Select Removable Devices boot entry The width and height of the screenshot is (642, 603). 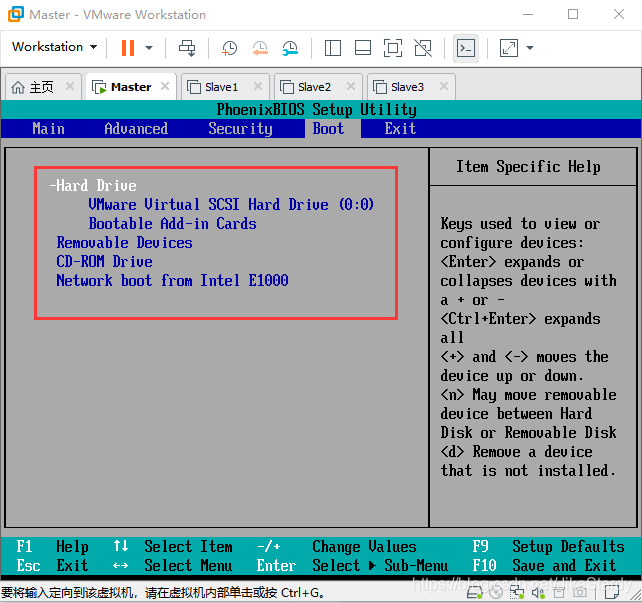[124, 242]
